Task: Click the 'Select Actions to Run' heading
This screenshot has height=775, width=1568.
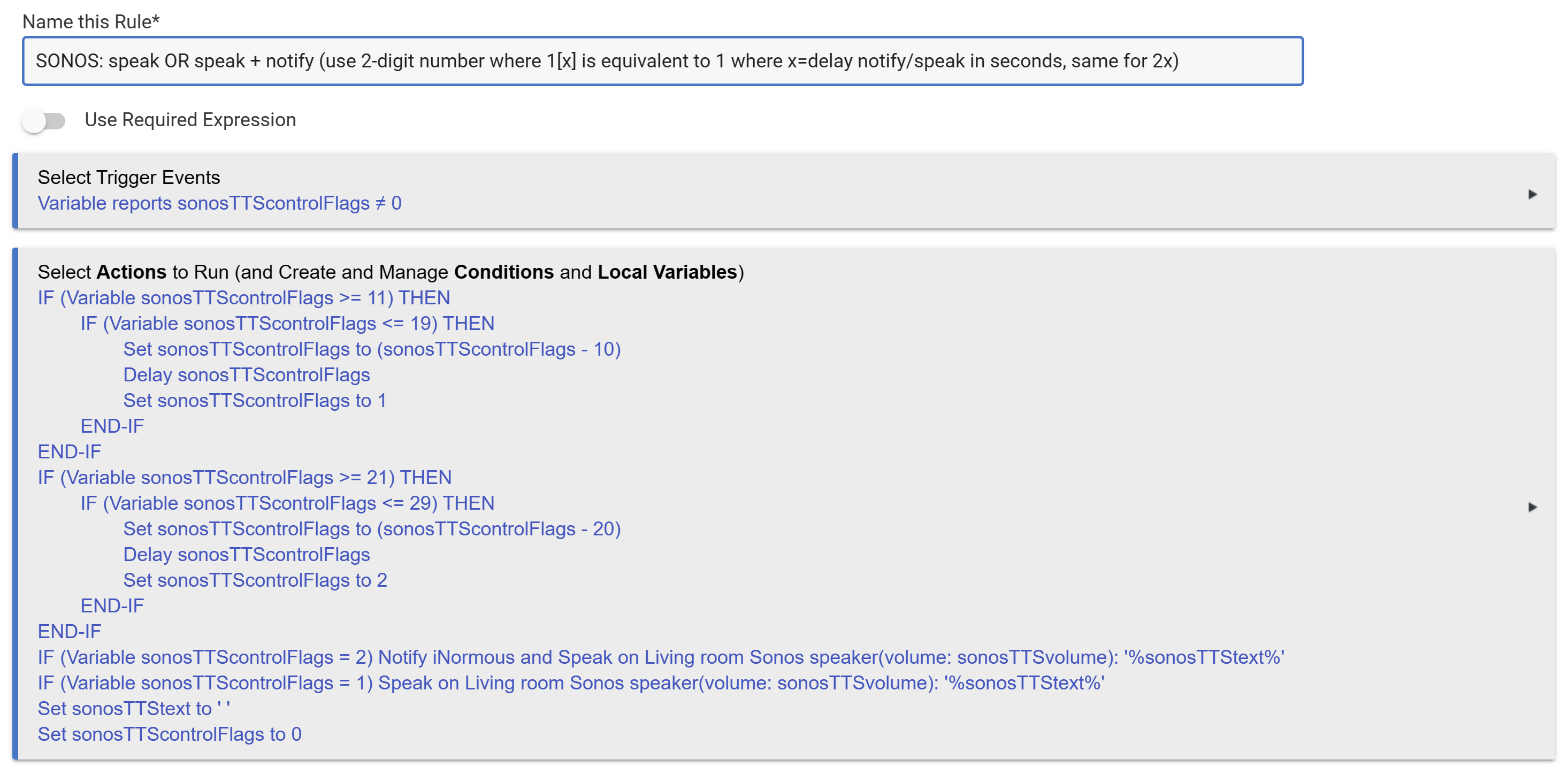Action: [x=390, y=272]
